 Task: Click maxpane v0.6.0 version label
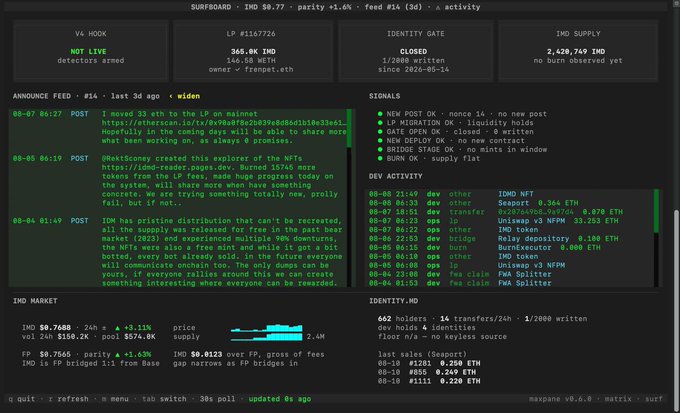pos(559,399)
